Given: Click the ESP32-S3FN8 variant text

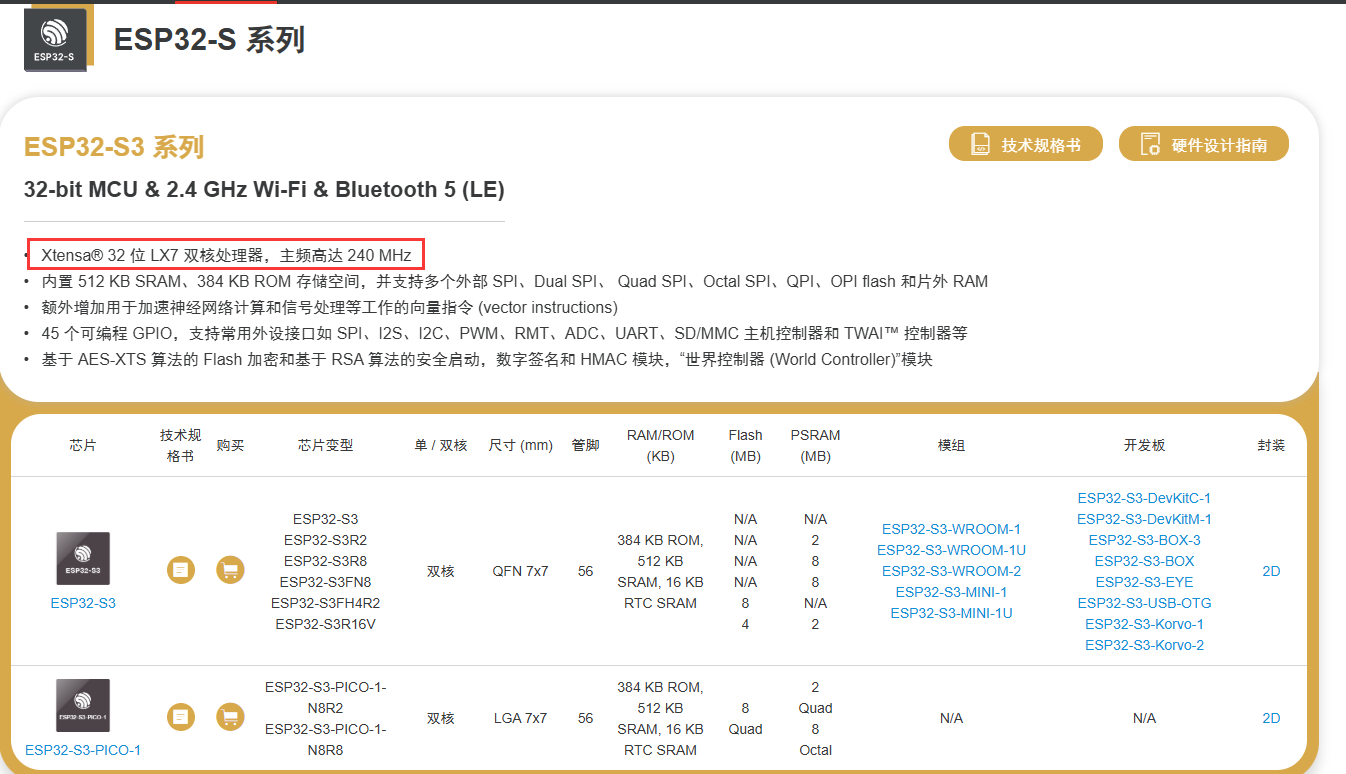Looking at the screenshot, I should (325, 582).
